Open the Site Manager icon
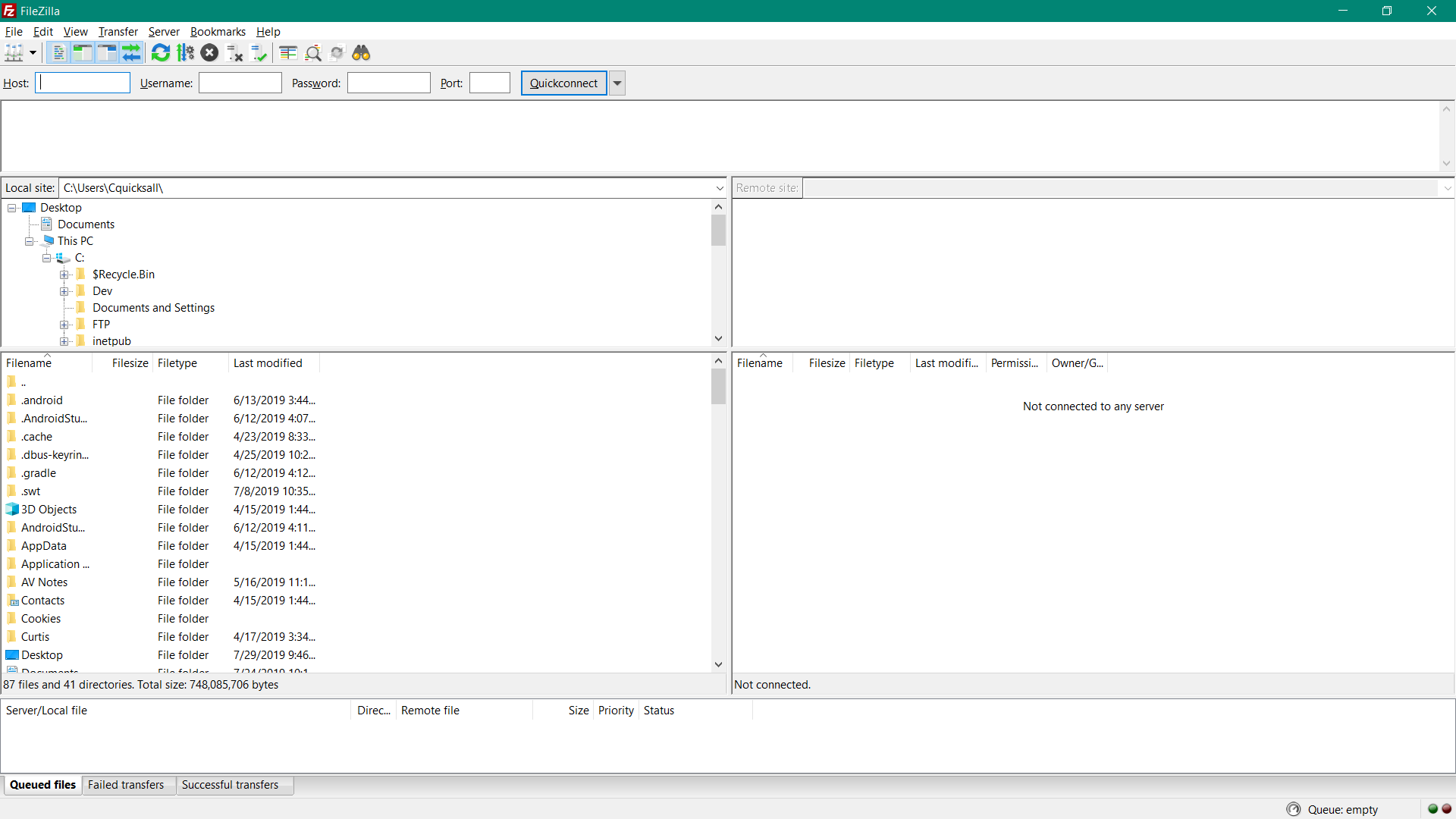Image resolution: width=1456 pixels, height=819 pixels. 14,53
